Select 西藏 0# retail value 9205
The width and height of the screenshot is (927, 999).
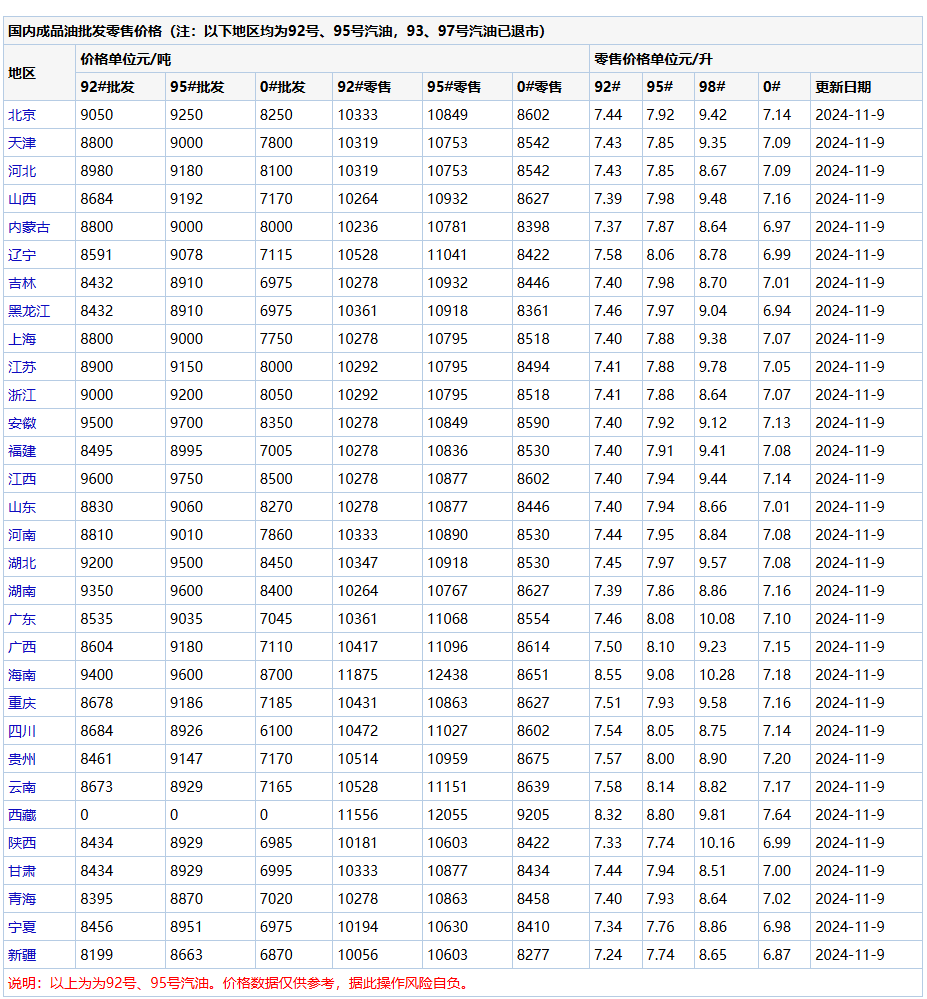coord(533,816)
